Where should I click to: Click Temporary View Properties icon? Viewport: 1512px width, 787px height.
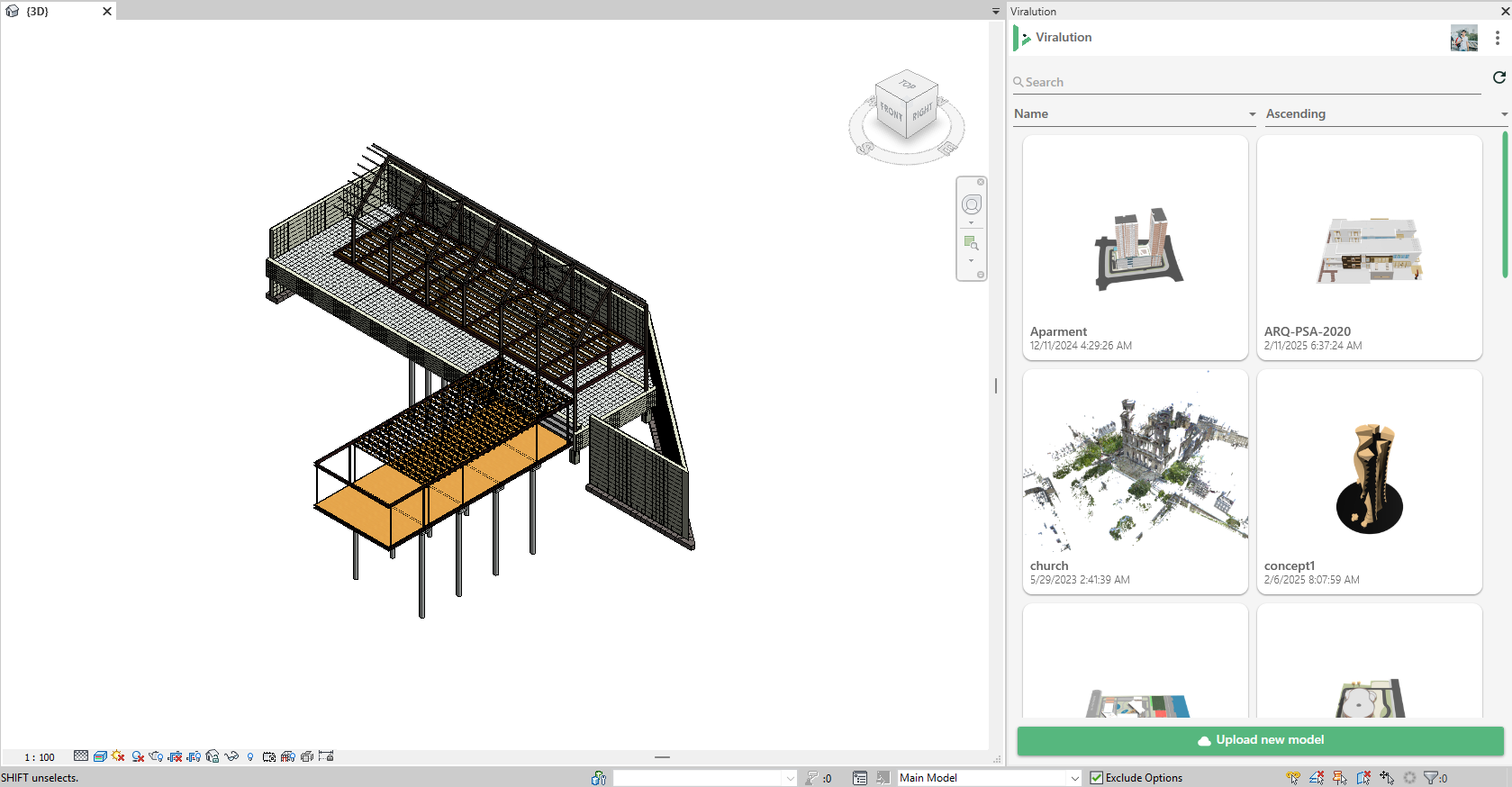click(x=269, y=756)
